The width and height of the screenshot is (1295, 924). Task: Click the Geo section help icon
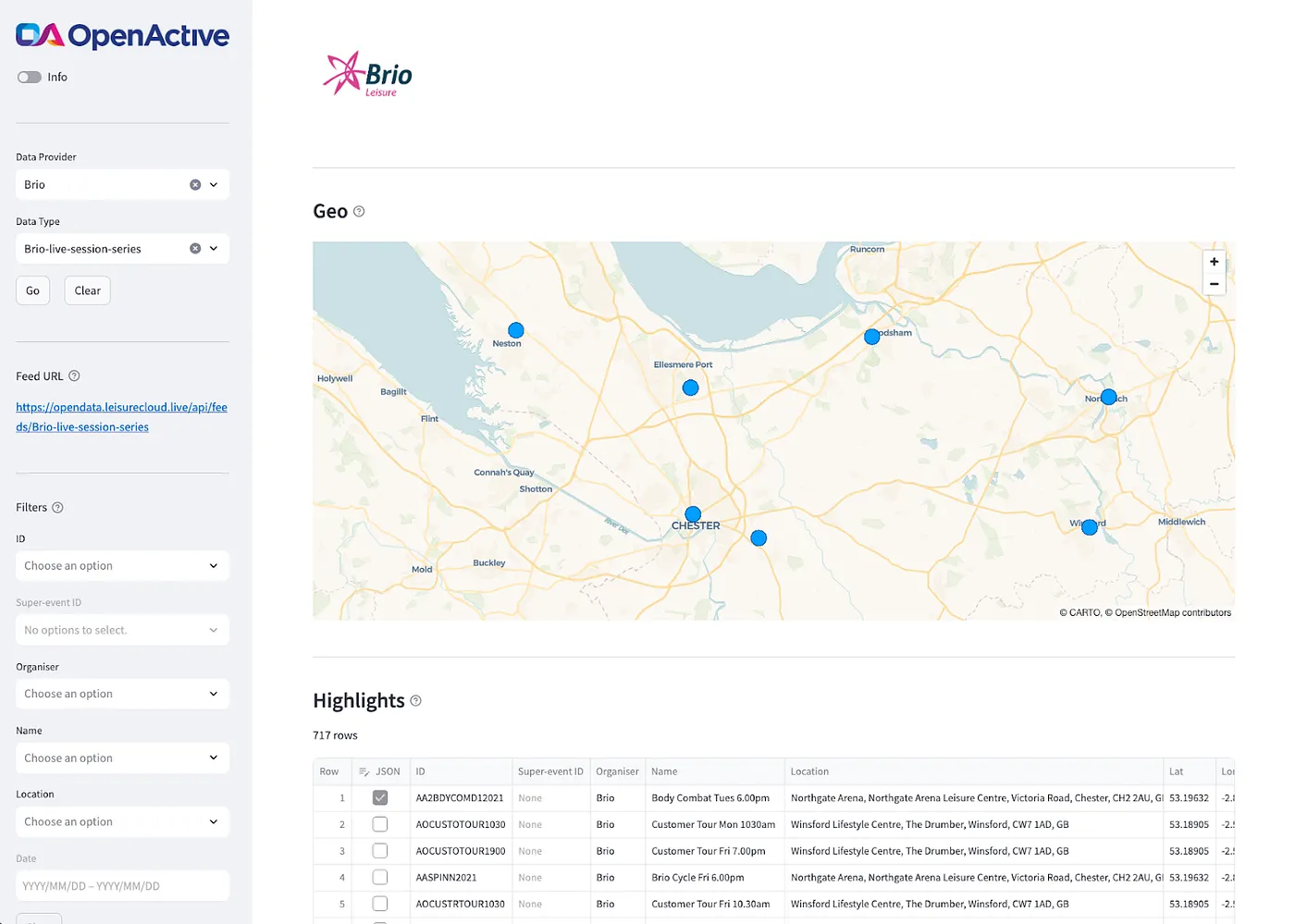(x=359, y=212)
